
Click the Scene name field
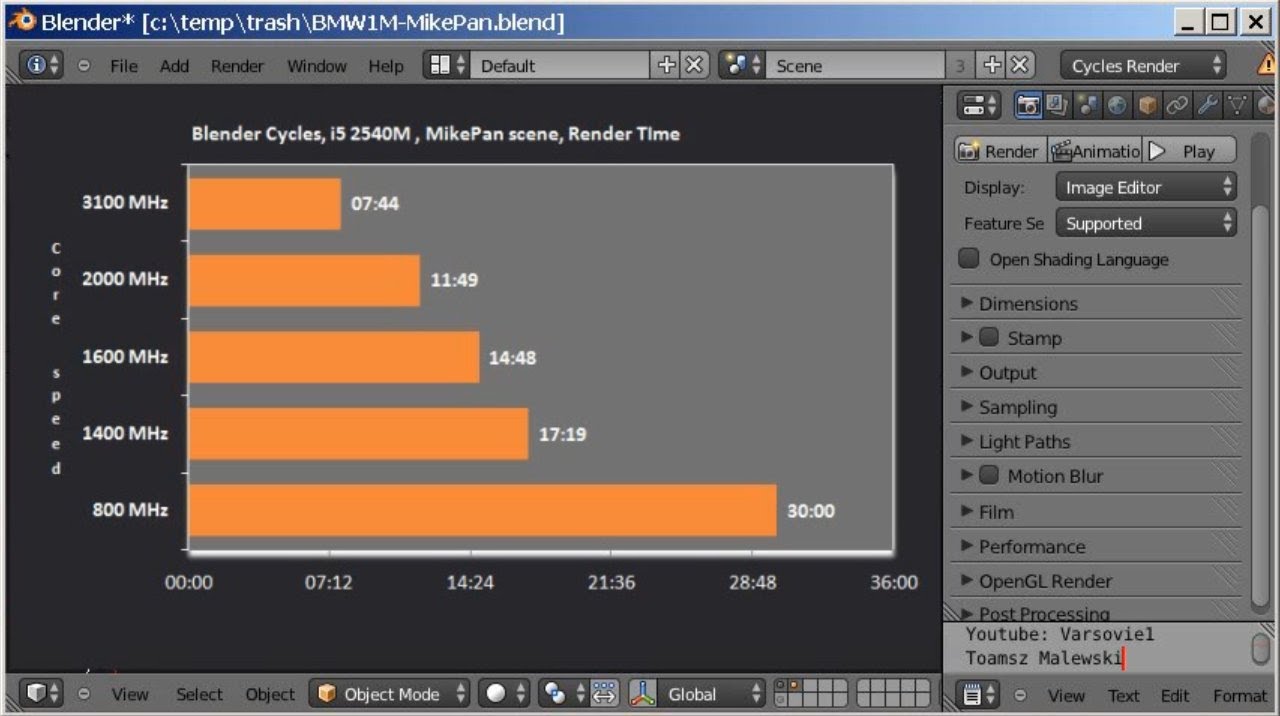[855, 66]
